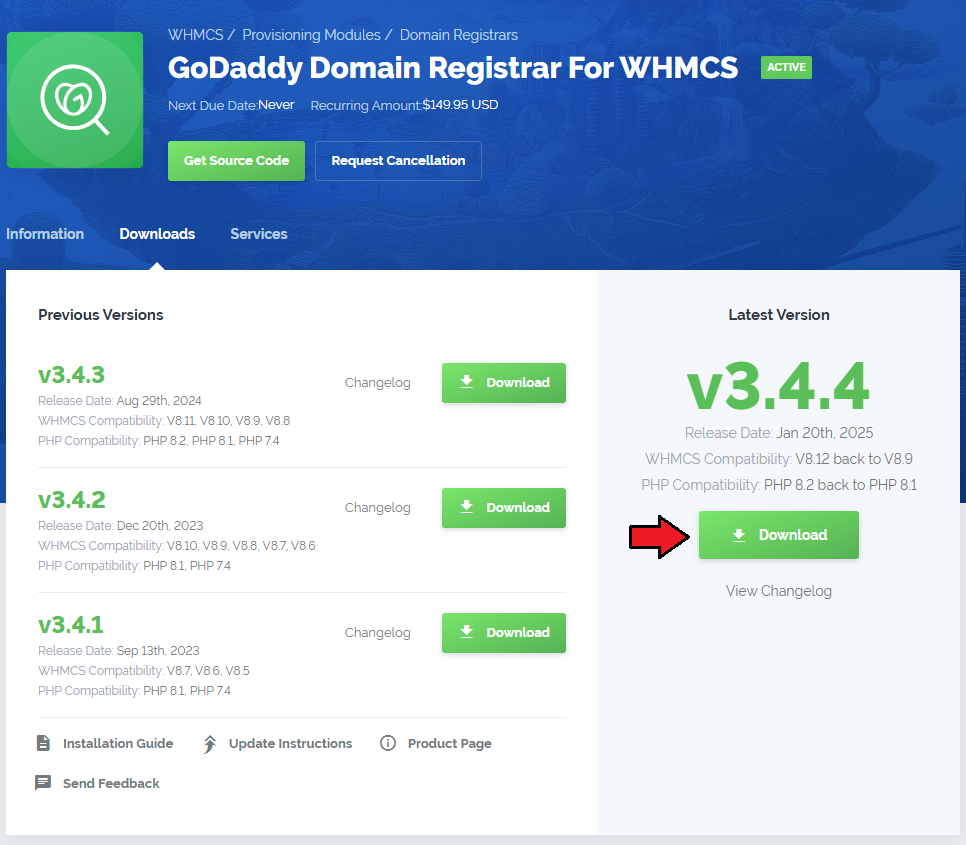Download version v3.4.3
Image resolution: width=966 pixels, height=845 pixels.
(x=504, y=382)
